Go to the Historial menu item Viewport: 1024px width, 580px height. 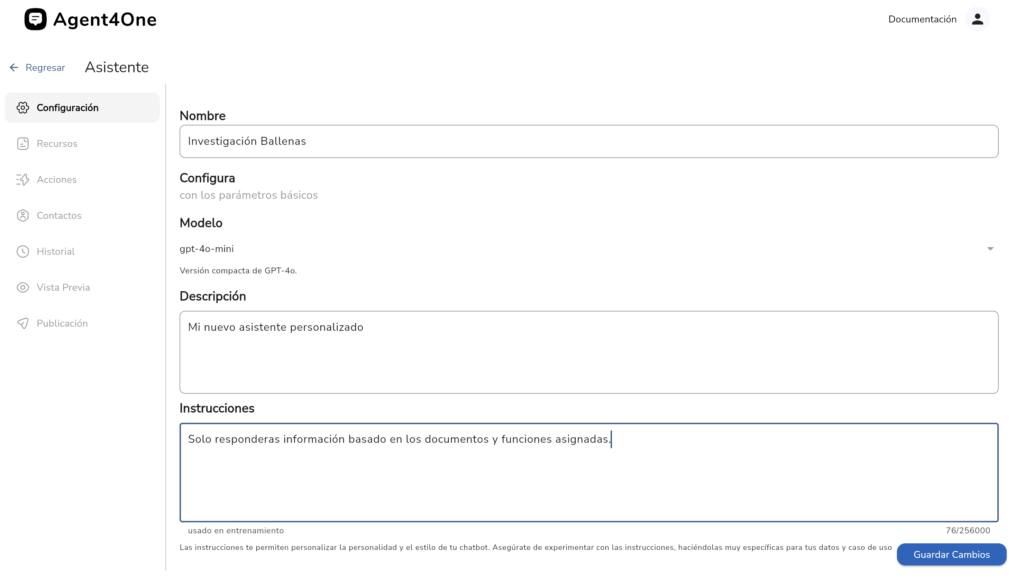[56, 251]
